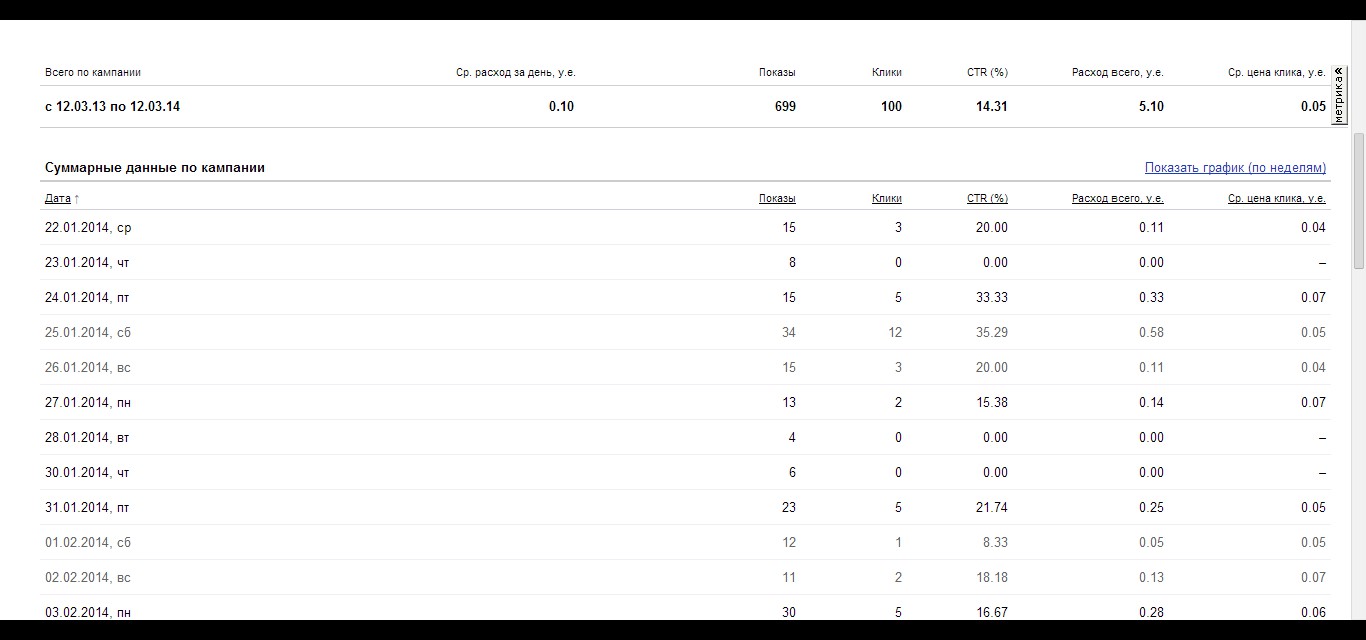This screenshot has width=1366, height=640.
Task: Select the 31.01.2014, пт row
Action: tap(685, 507)
